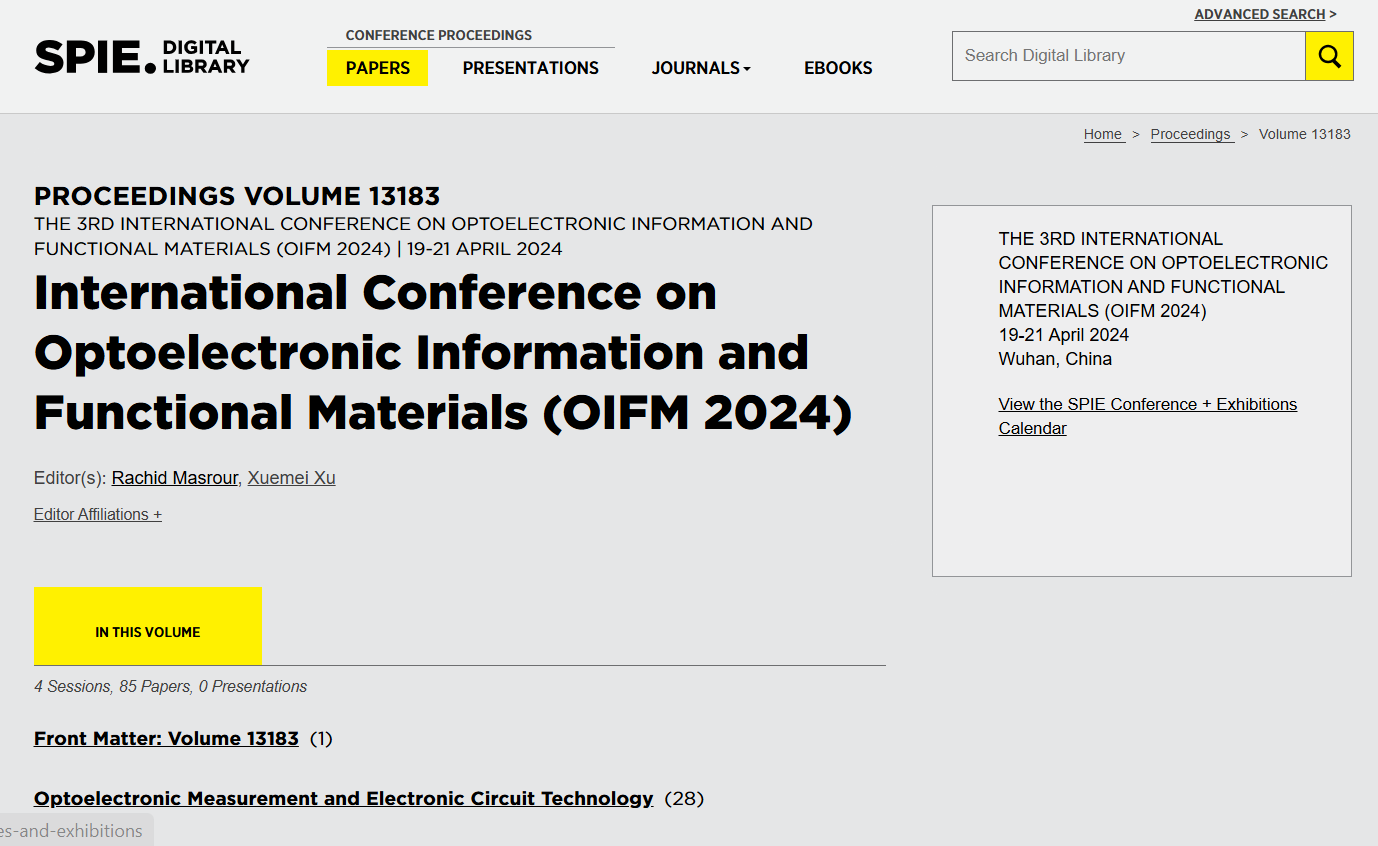Viewport: 1378px width, 846px height.
Task: Focus the Search Digital Library field
Action: point(1128,56)
